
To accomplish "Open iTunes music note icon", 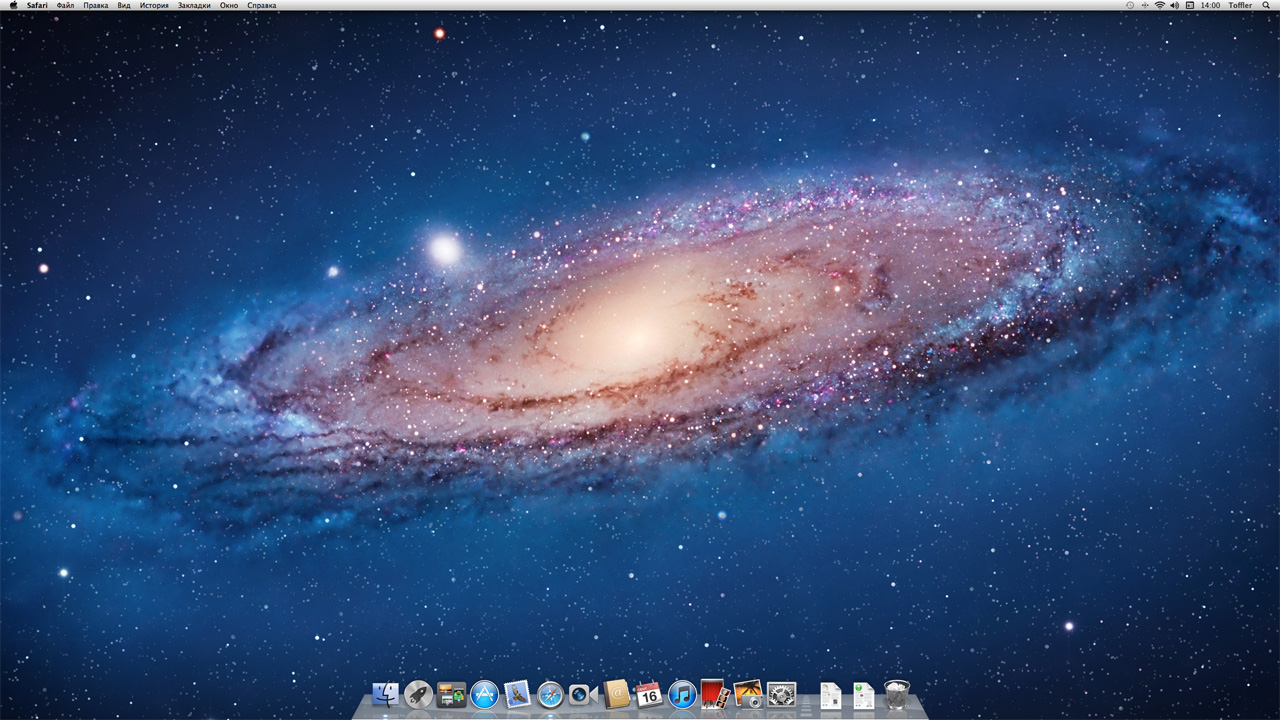I will tap(682, 694).
